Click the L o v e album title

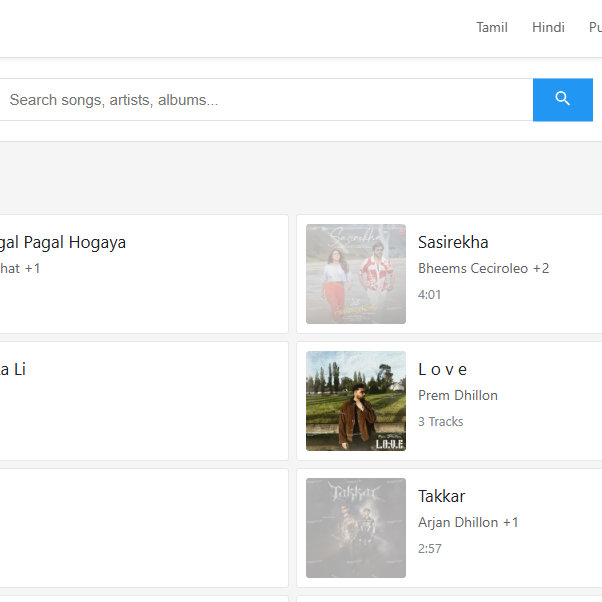[443, 369]
